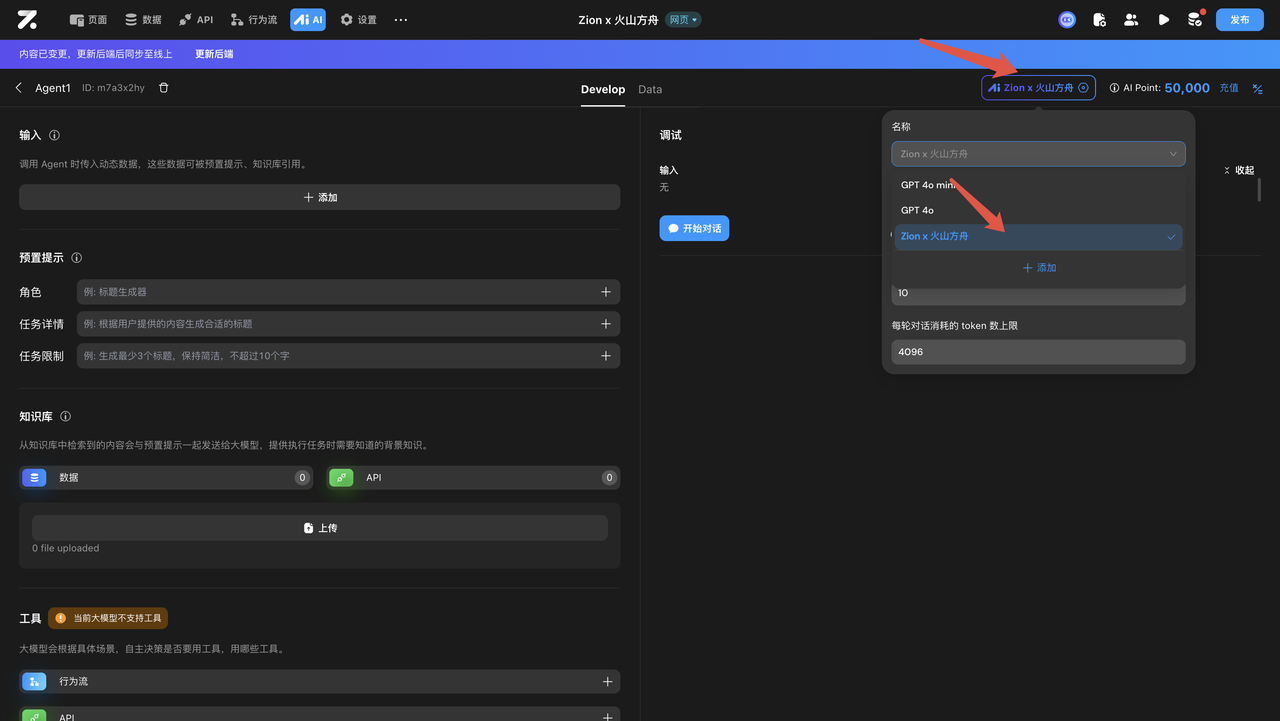Image resolution: width=1280 pixels, height=721 pixels.
Task: Click 收起 to collapse the debug panel
Action: (1239, 170)
